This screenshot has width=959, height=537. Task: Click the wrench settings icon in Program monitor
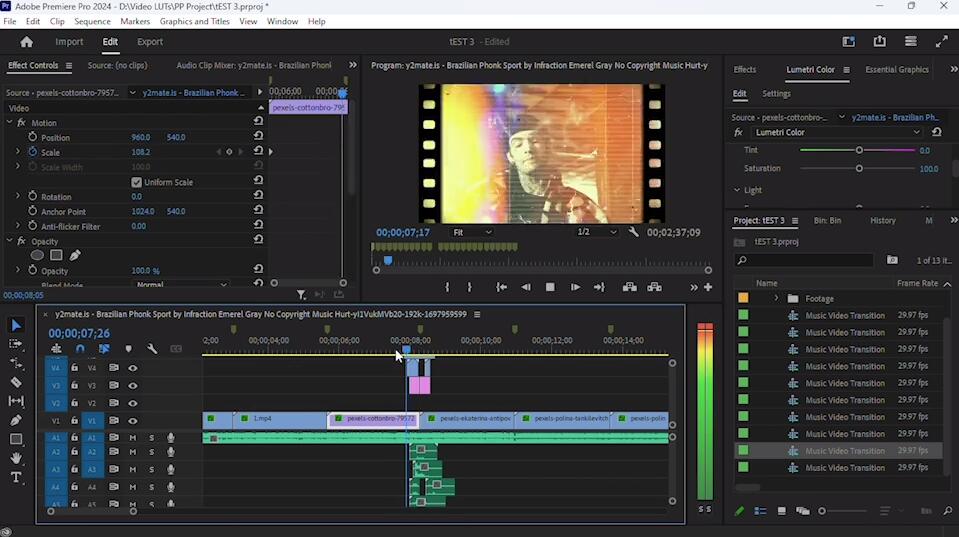pos(634,232)
